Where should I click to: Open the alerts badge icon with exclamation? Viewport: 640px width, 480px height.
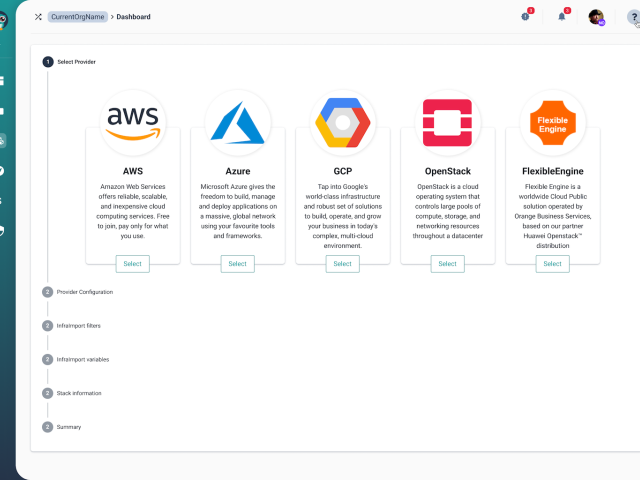point(526,16)
